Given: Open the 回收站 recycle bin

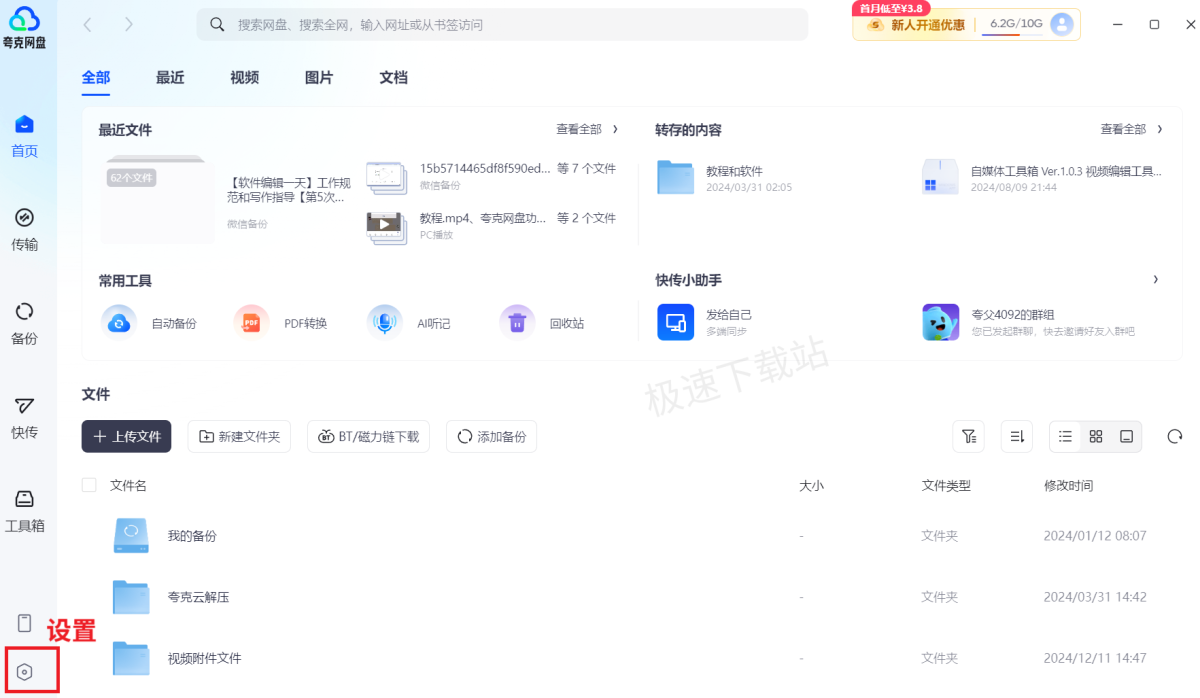Looking at the screenshot, I should click(542, 323).
